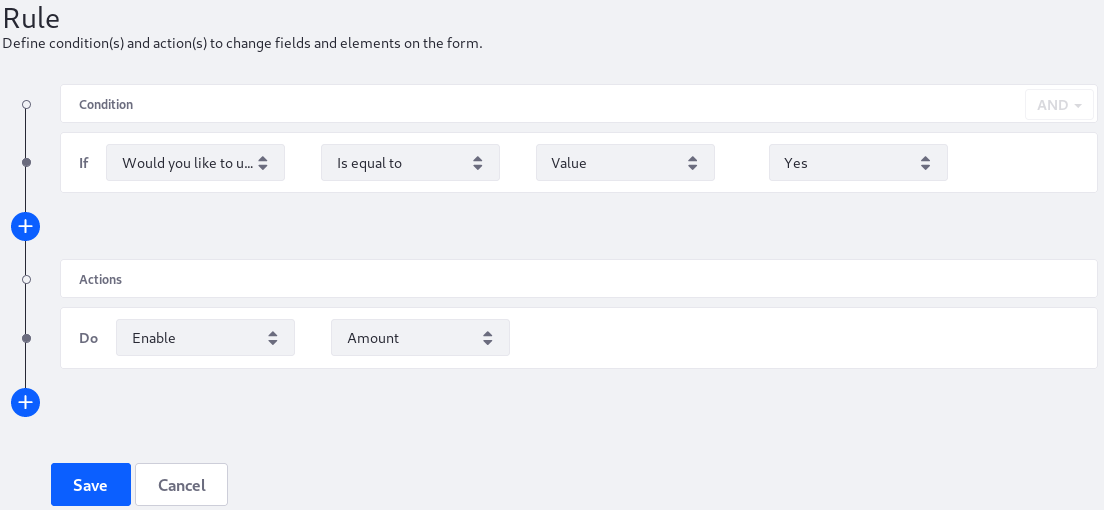Open the 'Enable' action dropdown
1104x510 pixels.
coord(205,337)
